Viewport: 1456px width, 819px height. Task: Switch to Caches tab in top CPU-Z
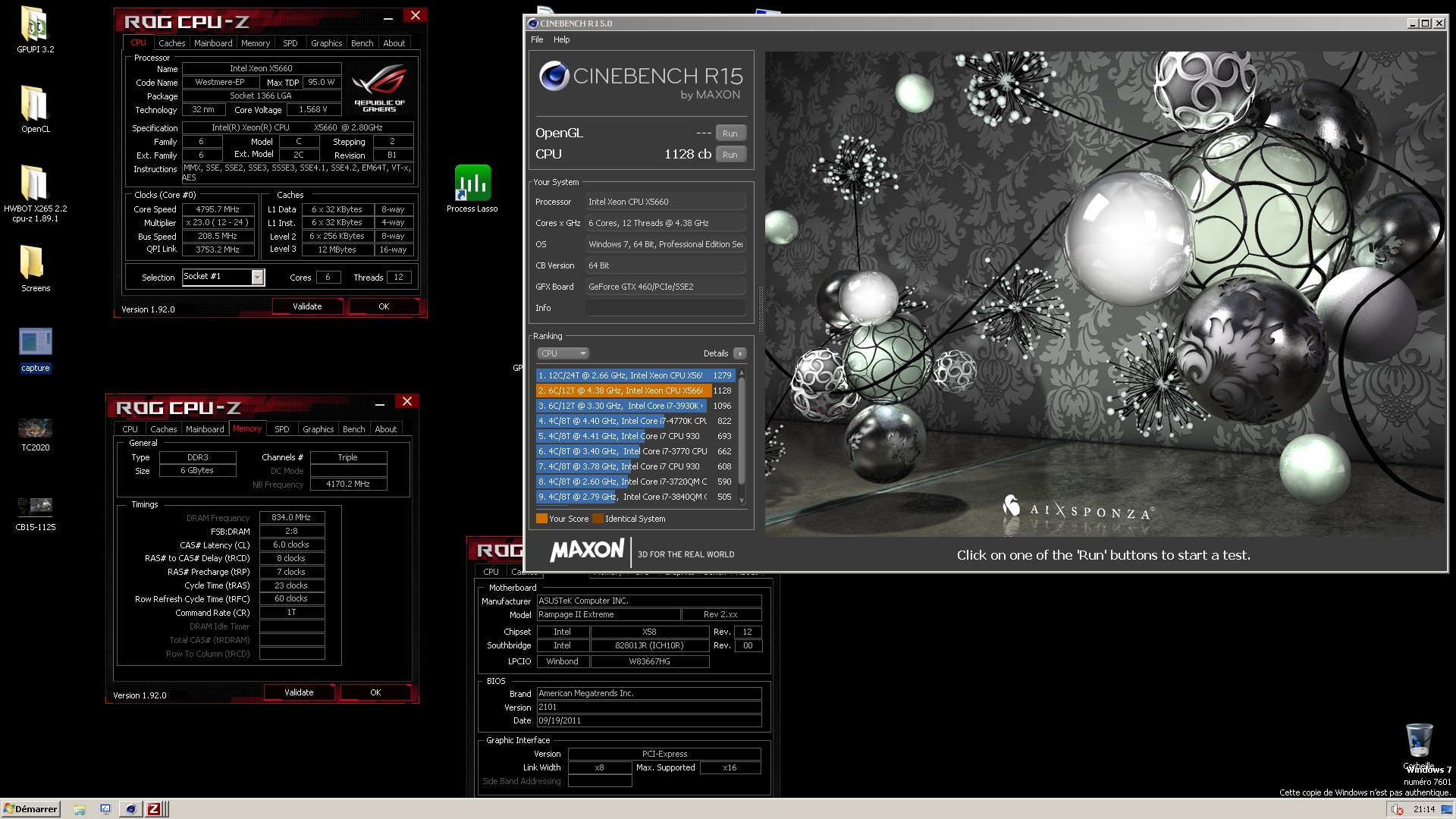tap(171, 43)
